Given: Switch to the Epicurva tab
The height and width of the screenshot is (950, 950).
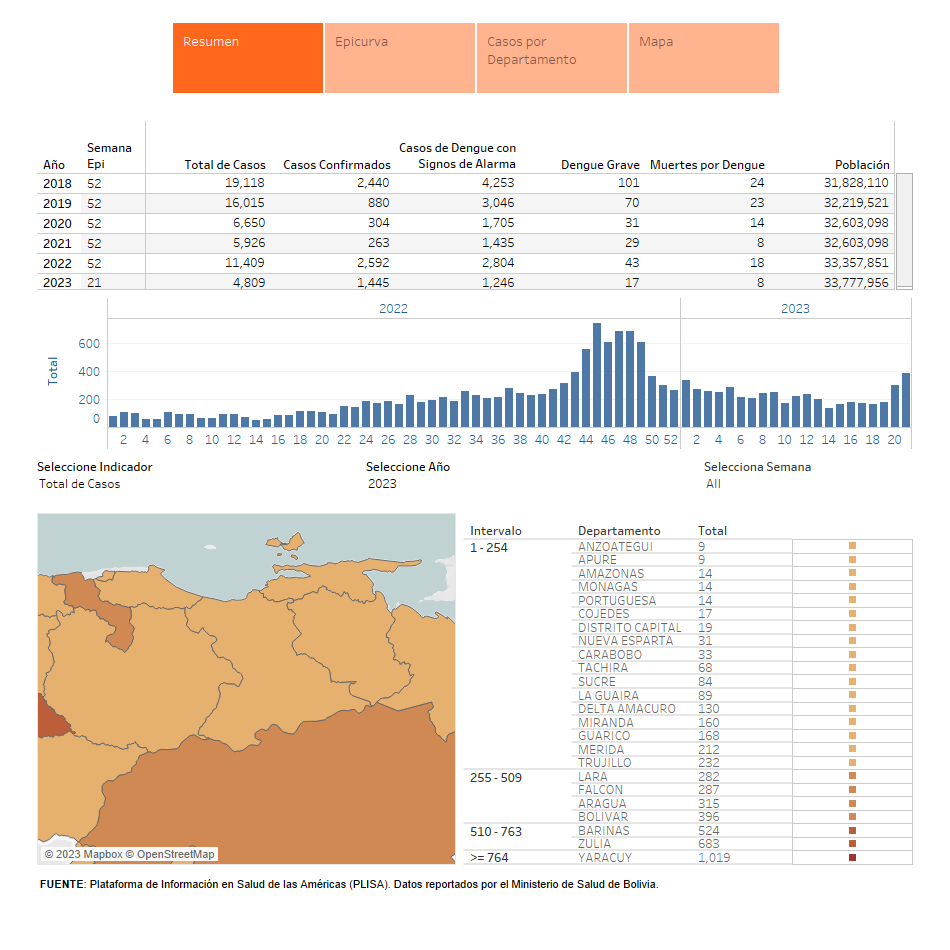Looking at the screenshot, I should point(399,58).
